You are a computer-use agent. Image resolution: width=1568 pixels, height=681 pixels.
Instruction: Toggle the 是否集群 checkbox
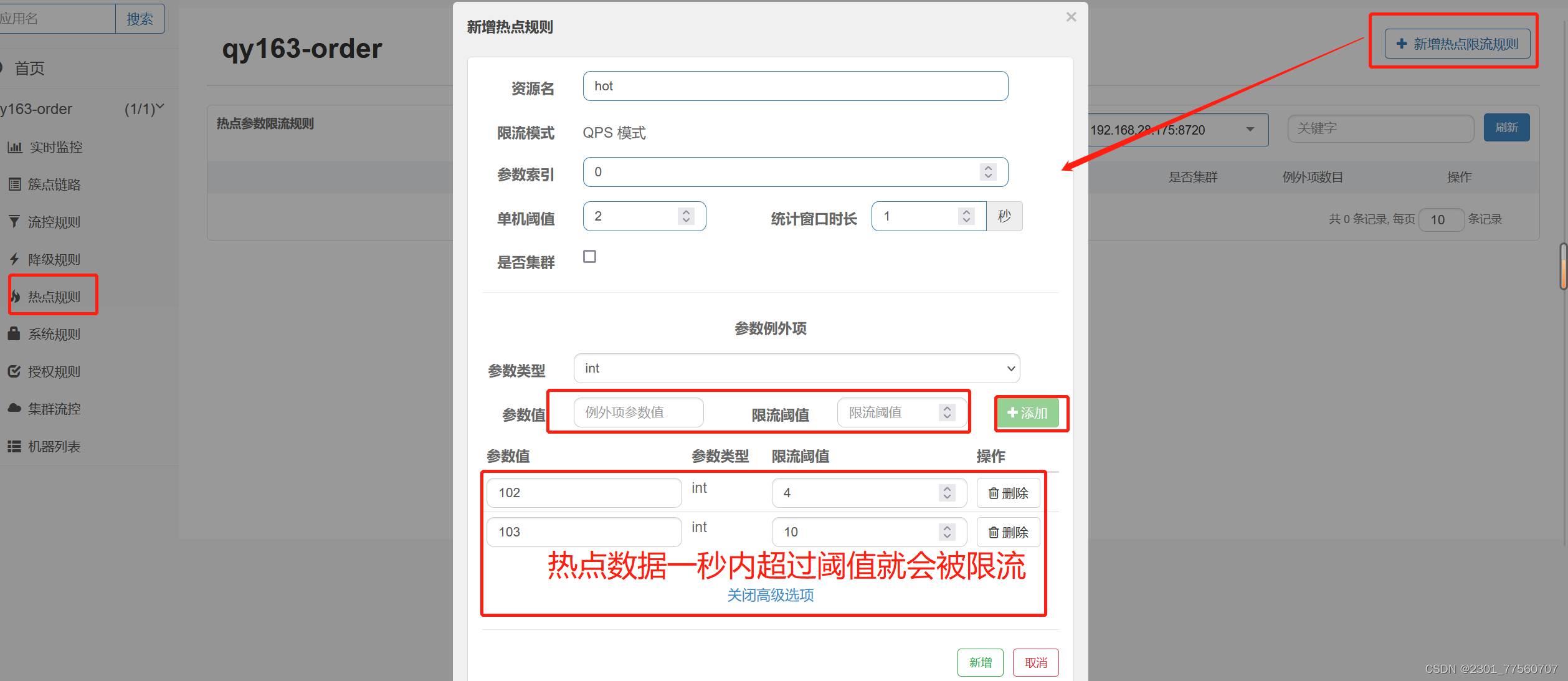(x=589, y=257)
